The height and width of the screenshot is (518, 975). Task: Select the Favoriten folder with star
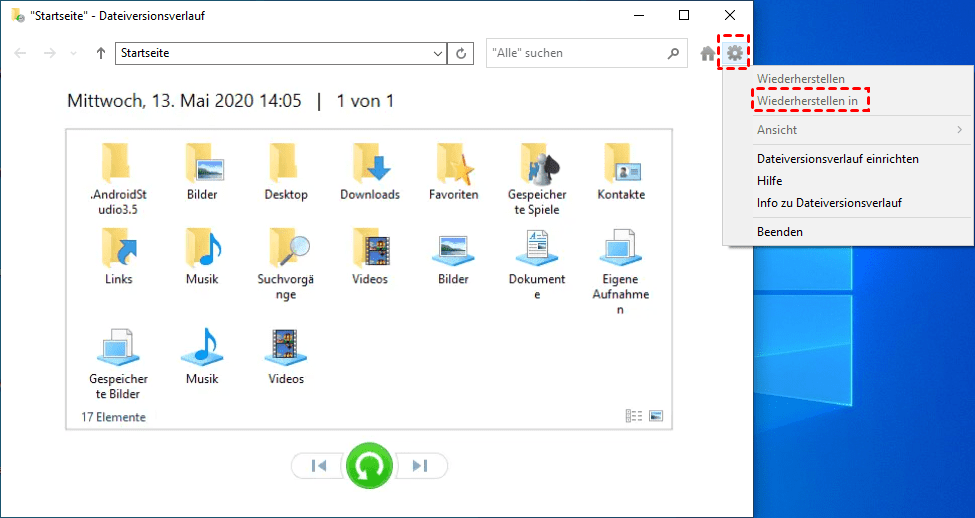click(x=455, y=163)
